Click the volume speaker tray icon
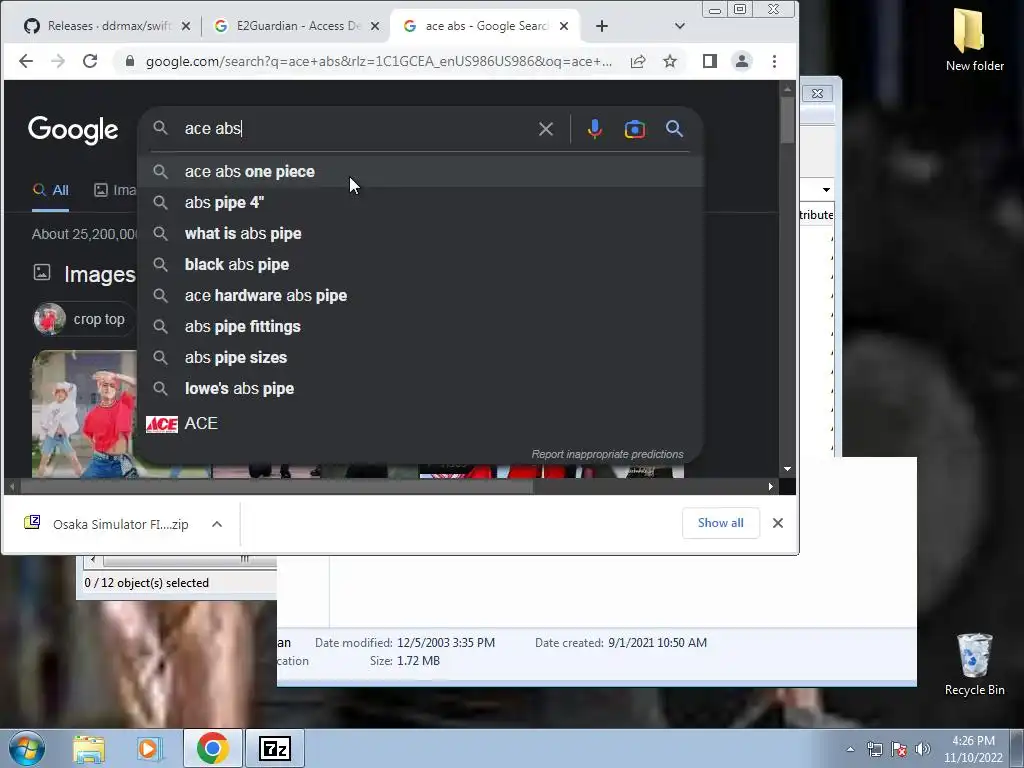Viewport: 1024px width, 768px height. [x=923, y=749]
